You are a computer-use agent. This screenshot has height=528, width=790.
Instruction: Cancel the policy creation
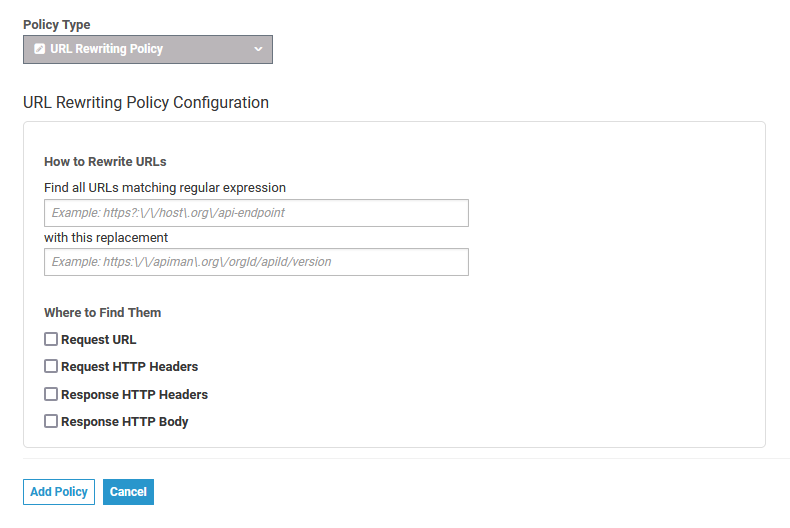click(x=128, y=492)
